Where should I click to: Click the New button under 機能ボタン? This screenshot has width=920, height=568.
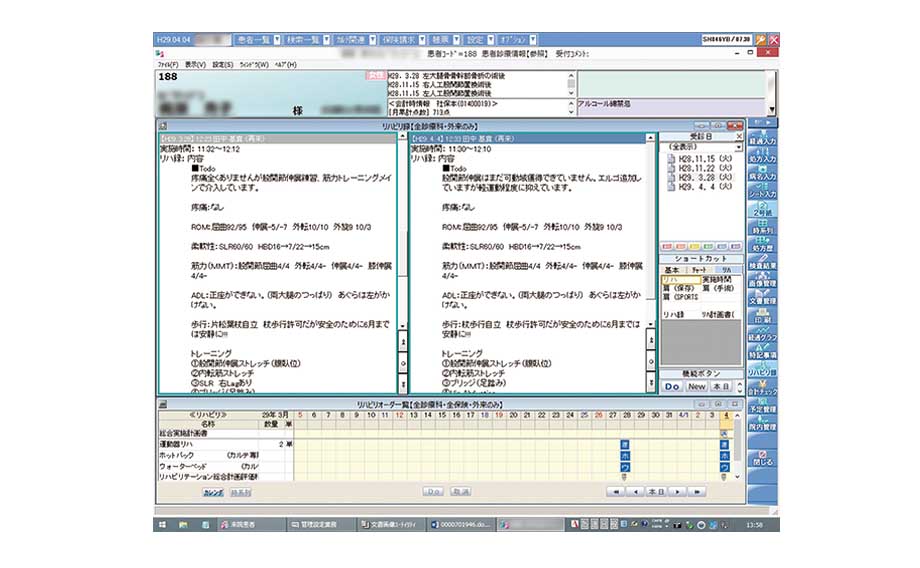pyautogui.click(x=696, y=386)
